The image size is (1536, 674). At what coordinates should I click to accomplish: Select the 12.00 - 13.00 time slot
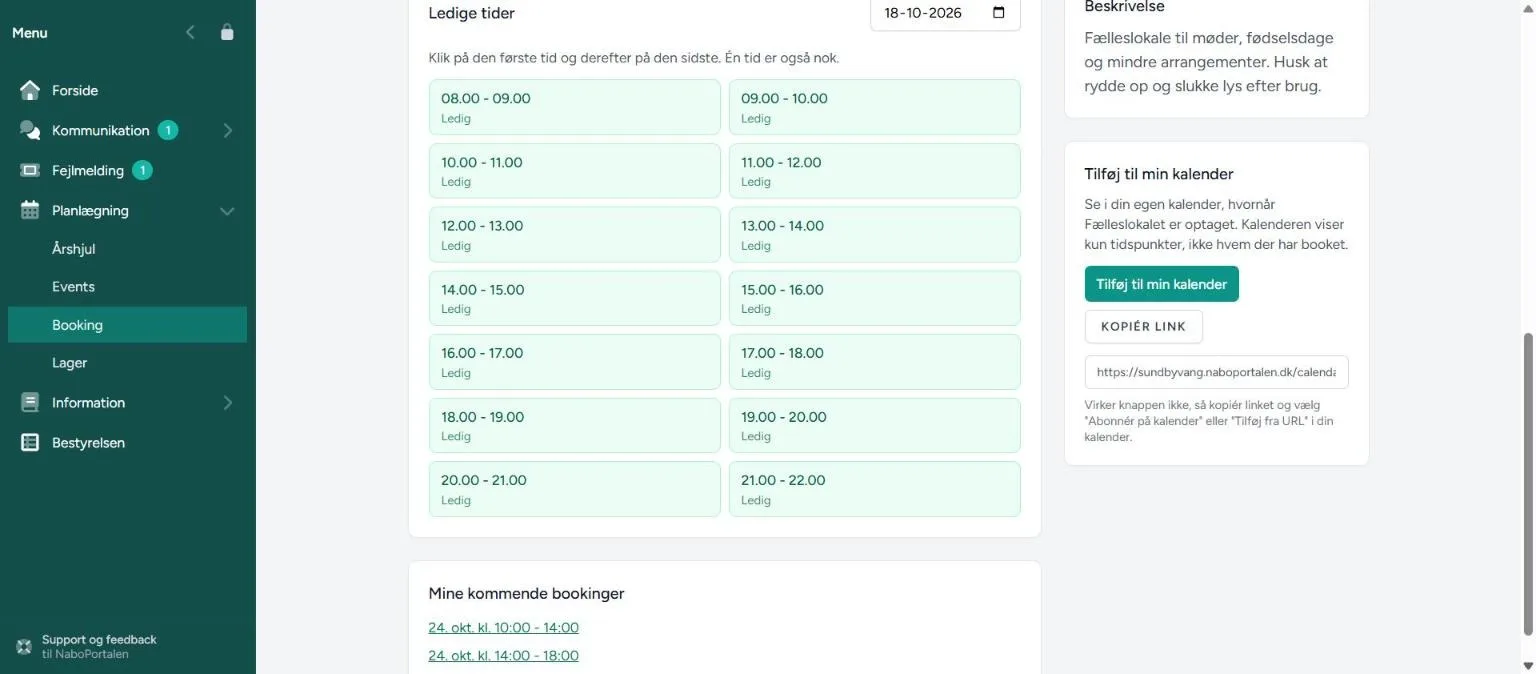point(575,234)
